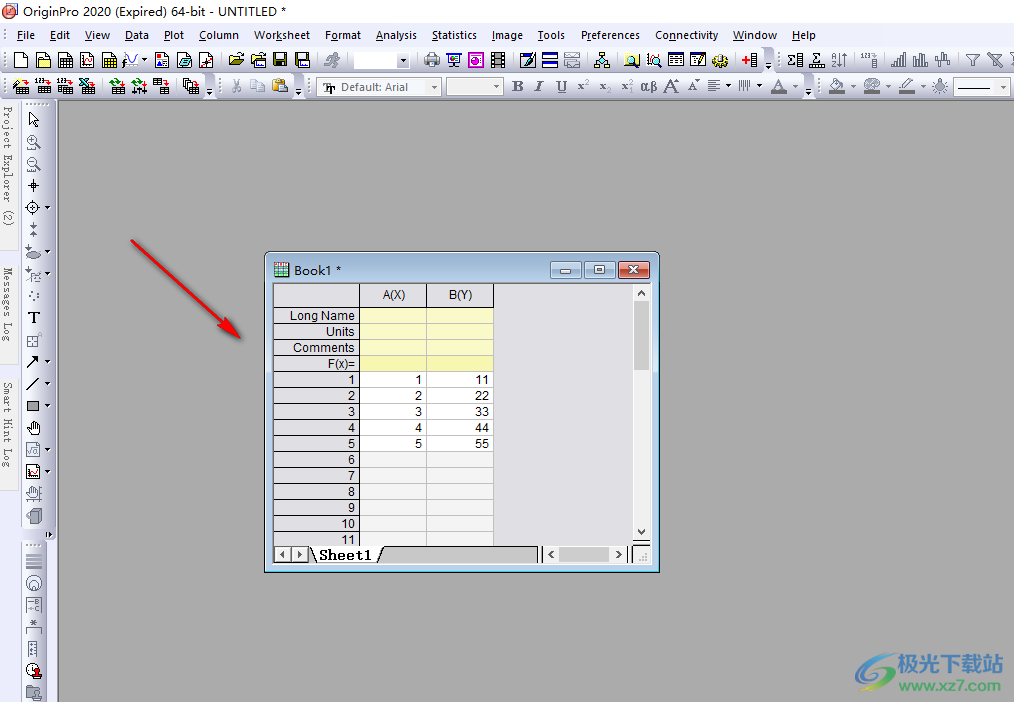
Task: Toggle Bold formatting
Action: point(517,87)
